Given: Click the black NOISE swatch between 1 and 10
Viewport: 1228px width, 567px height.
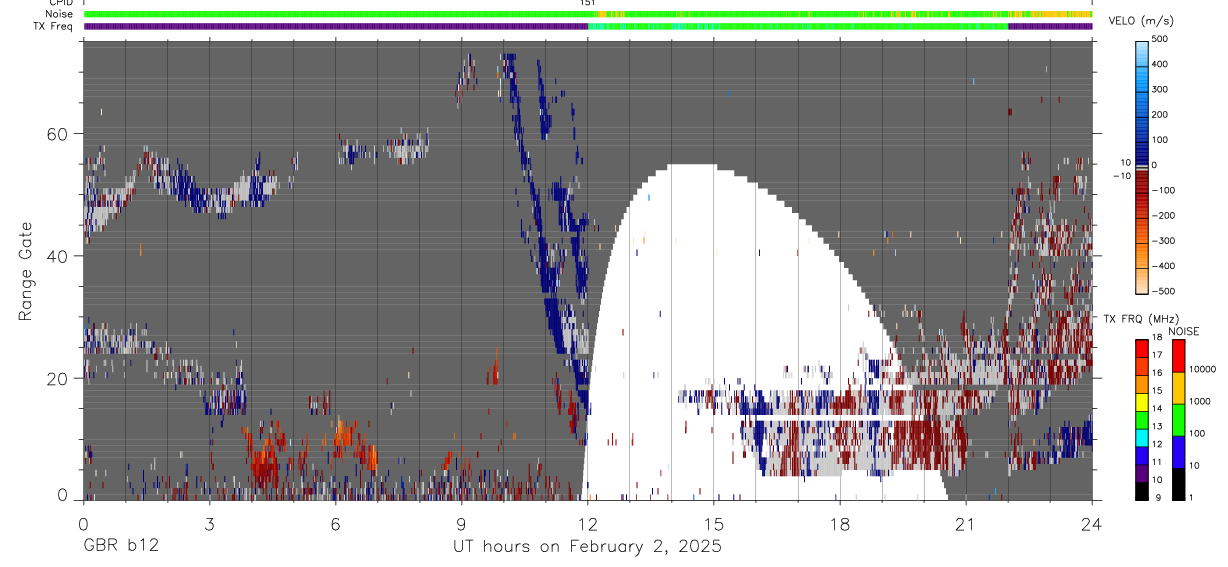Looking at the screenshot, I should (1178, 483).
